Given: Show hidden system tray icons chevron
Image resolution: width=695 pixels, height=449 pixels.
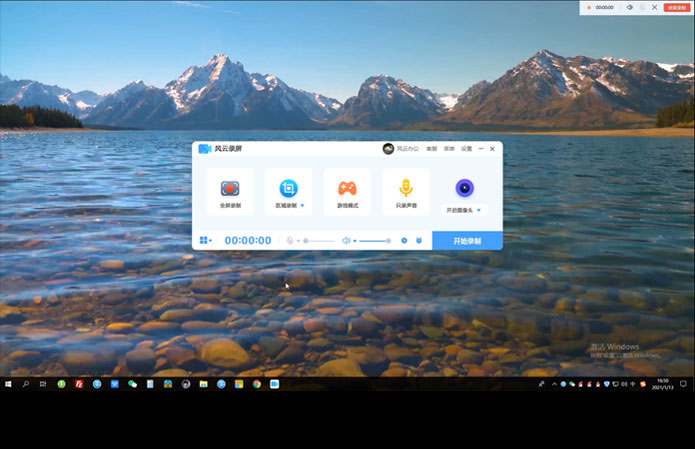Looking at the screenshot, I should pos(554,384).
